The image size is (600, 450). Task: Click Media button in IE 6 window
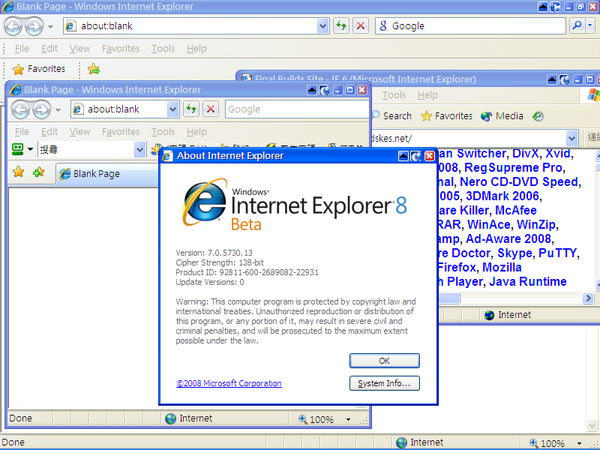(502, 116)
